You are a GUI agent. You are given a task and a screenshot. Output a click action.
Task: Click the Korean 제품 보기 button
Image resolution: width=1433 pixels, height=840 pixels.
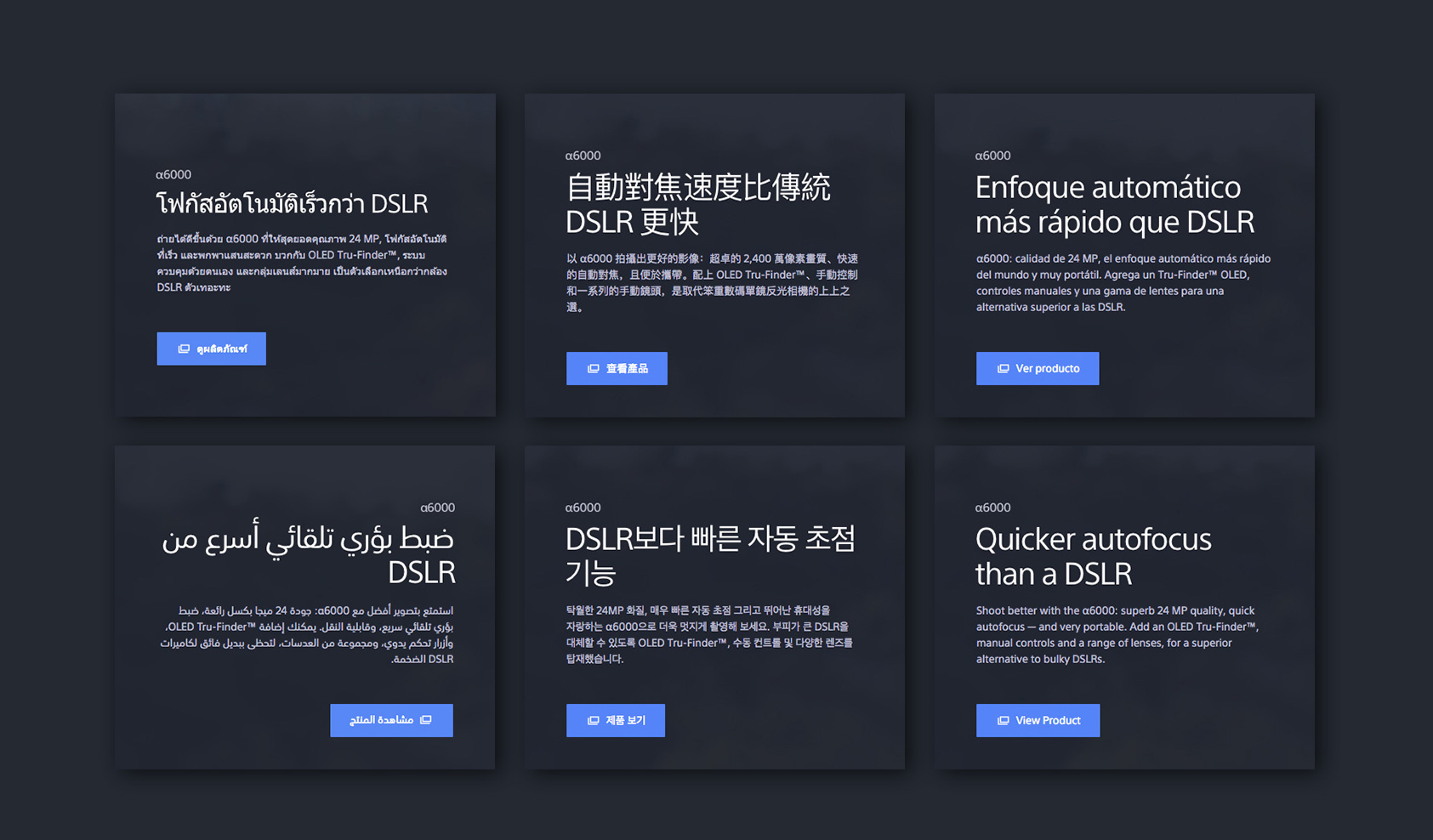click(616, 720)
